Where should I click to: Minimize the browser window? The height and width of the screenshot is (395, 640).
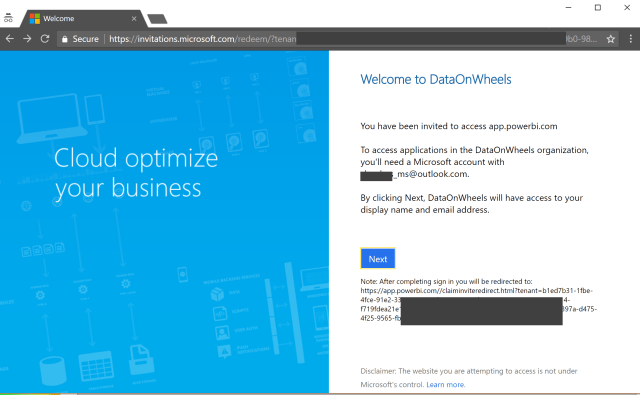pos(568,7)
